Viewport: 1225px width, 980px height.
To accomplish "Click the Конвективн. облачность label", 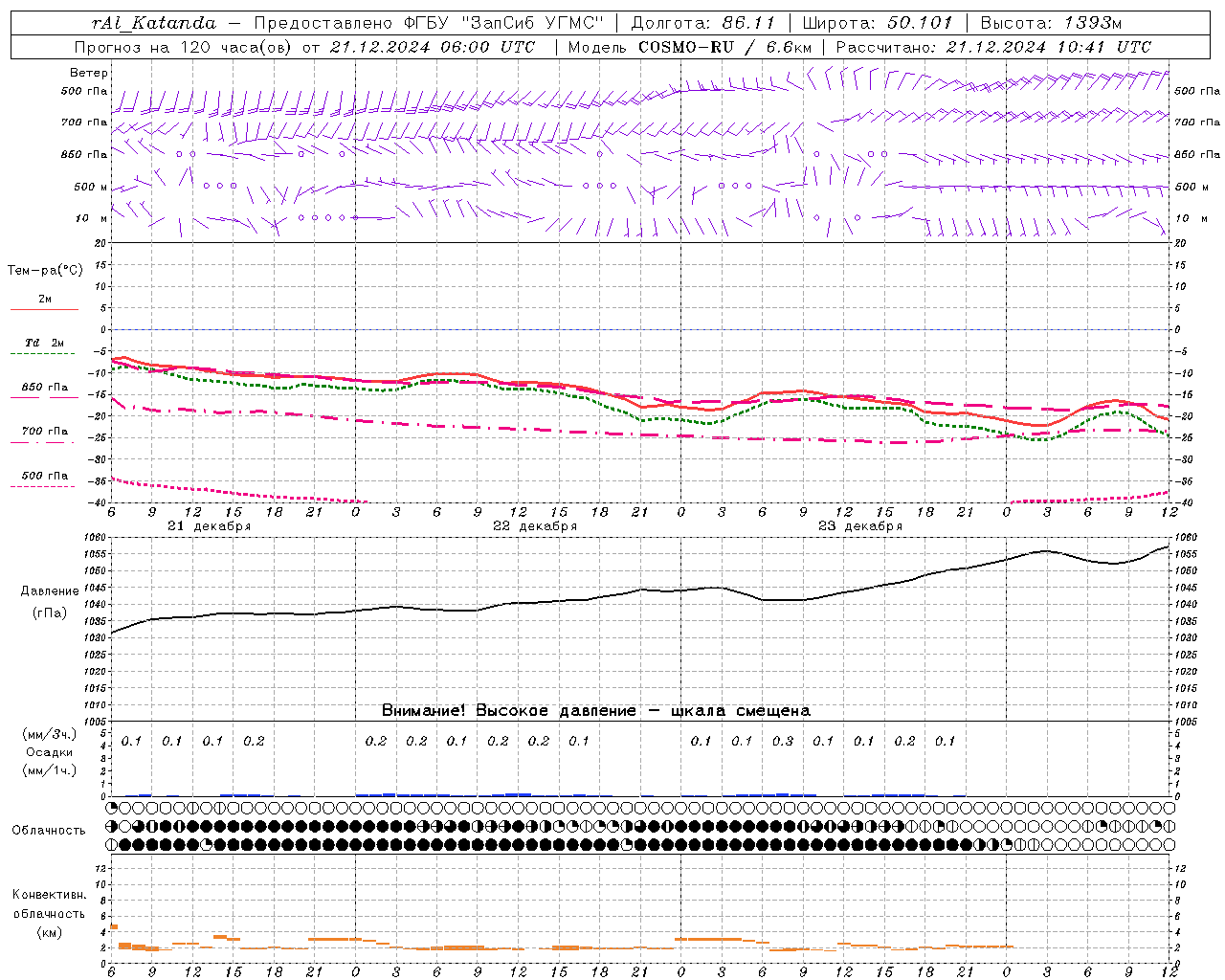I will (x=49, y=913).
